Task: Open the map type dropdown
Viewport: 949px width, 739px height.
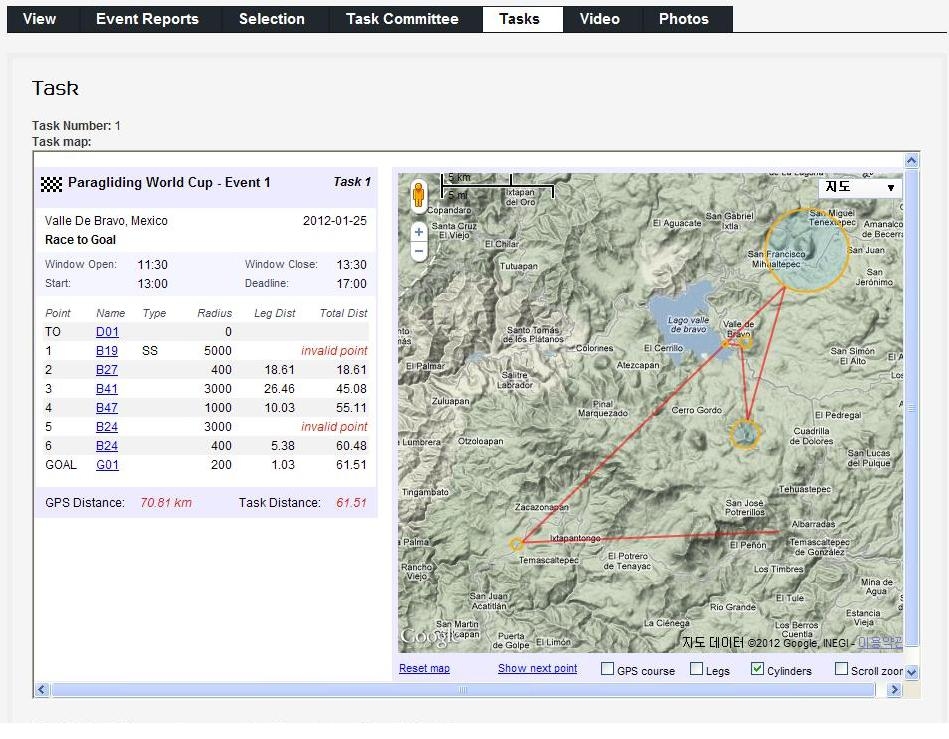Action: coord(860,188)
